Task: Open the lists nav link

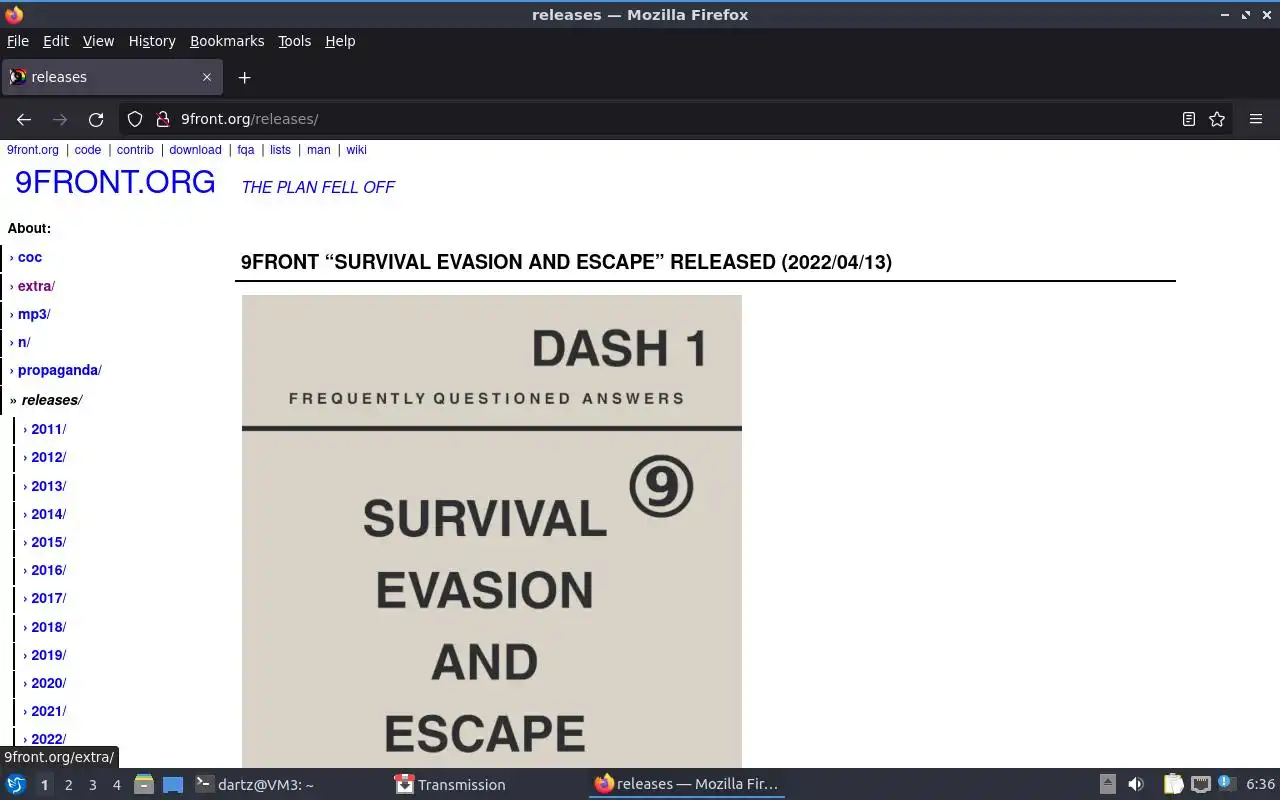Action: coord(280,150)
